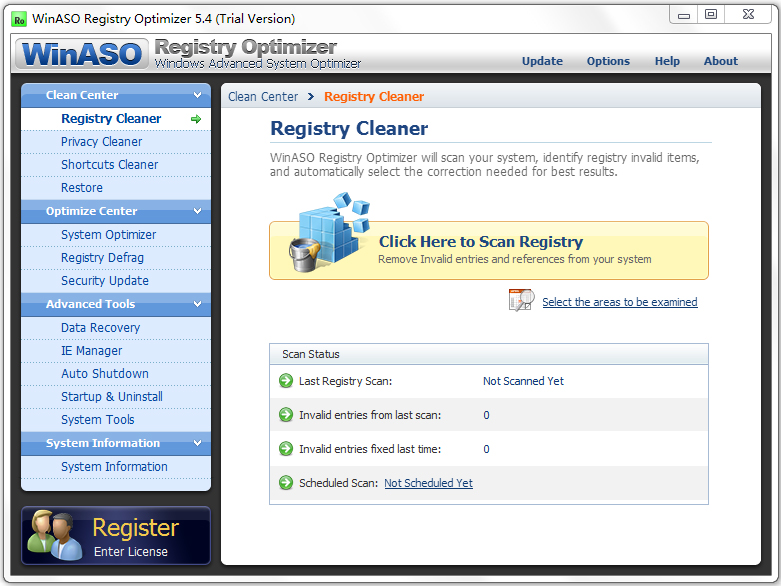Click the Last Registry Scan label
This screenshot has height=586, width=781.
tap(345, 381)
